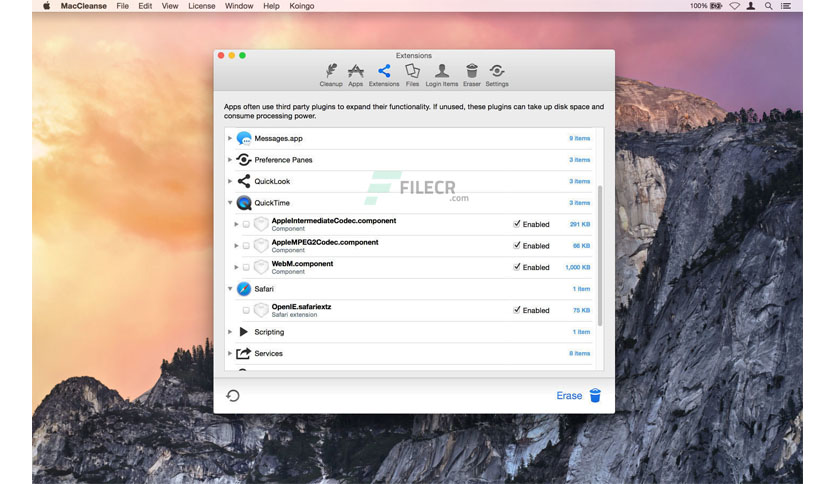Toggle Enabled for WebM.component

tap(517, 267)
